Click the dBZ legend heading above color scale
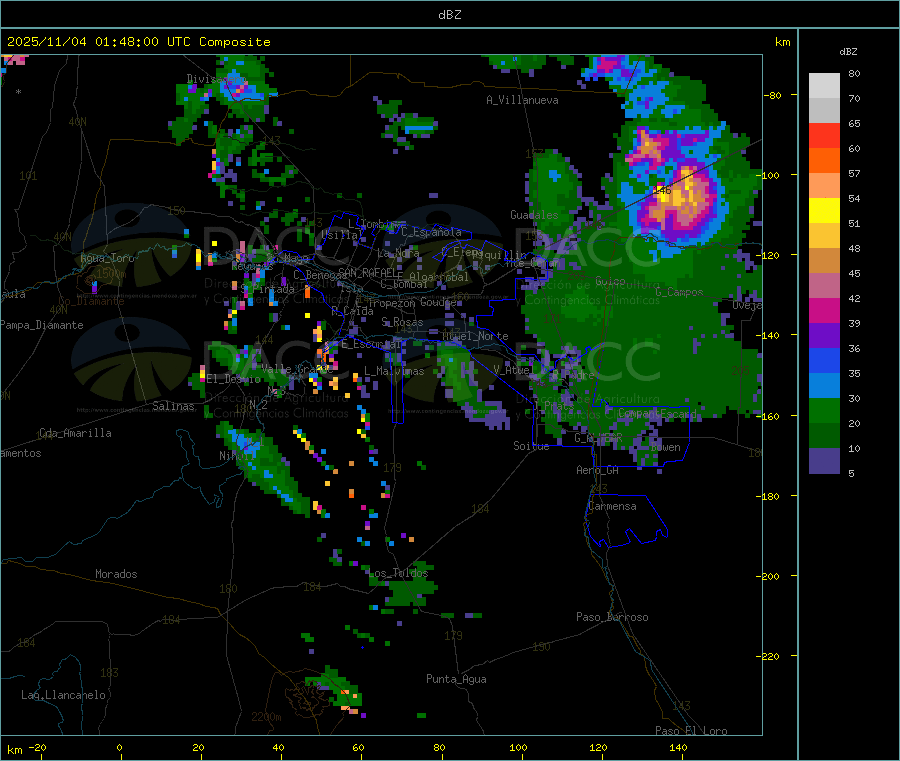The height and width of the screenshot is (761, 900). (x=848, y=52)
